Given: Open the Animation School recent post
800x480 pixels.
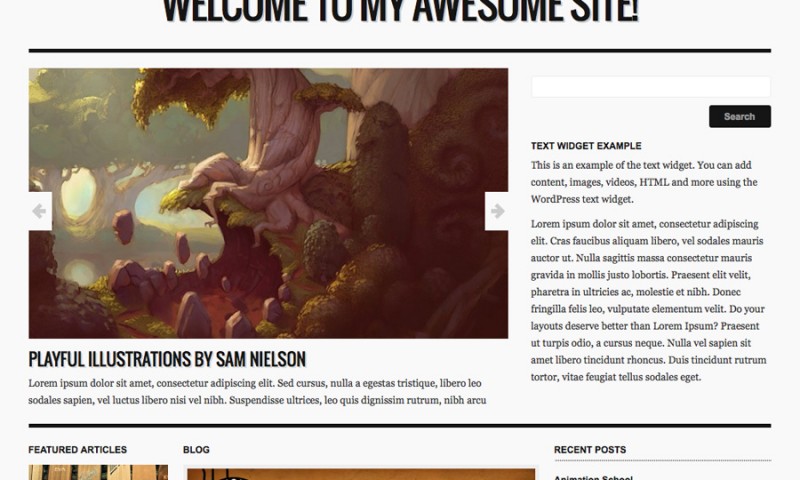Looking at the screenshot, I should (x=593, y=477).
